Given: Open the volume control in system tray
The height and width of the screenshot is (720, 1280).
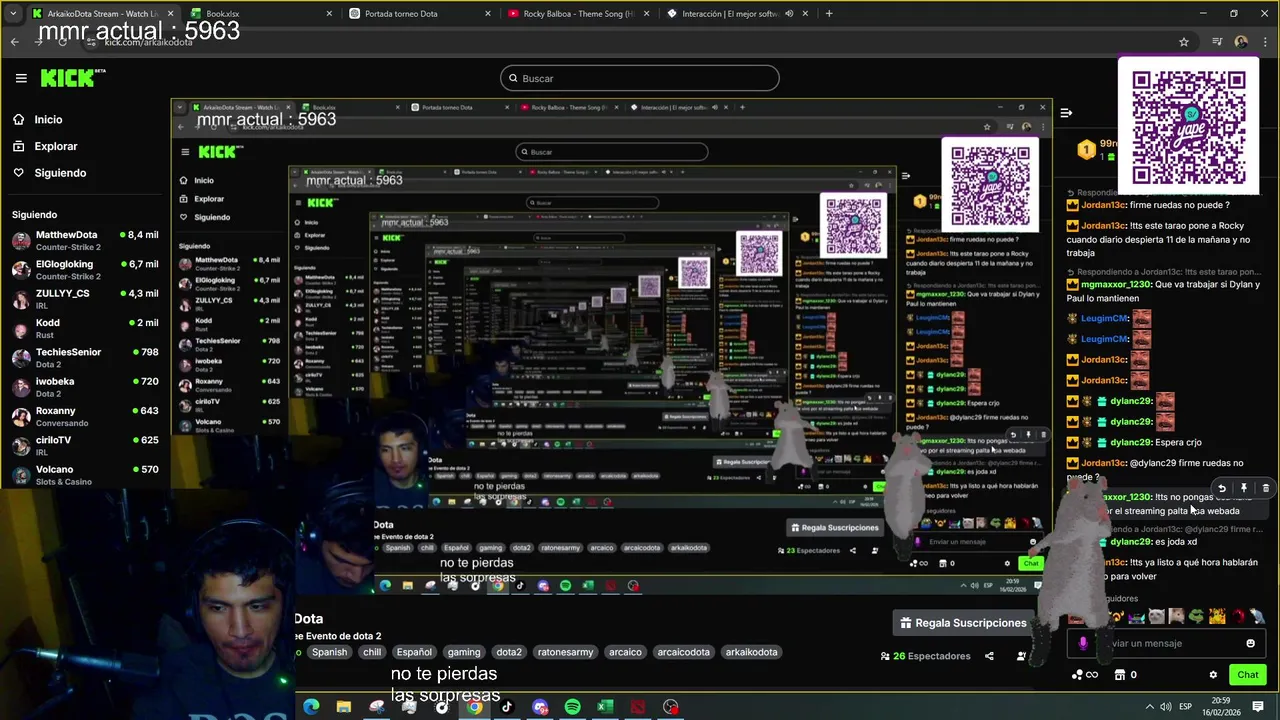Looking at the screenshot, I should point(1166,707).
